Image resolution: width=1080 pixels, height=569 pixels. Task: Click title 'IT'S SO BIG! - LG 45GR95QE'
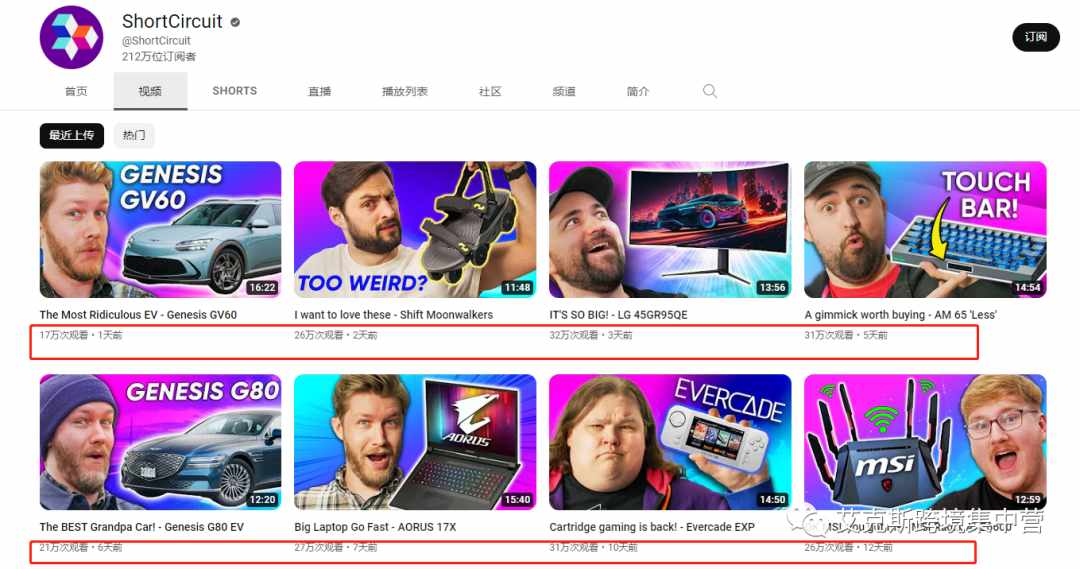pos(619,315)
